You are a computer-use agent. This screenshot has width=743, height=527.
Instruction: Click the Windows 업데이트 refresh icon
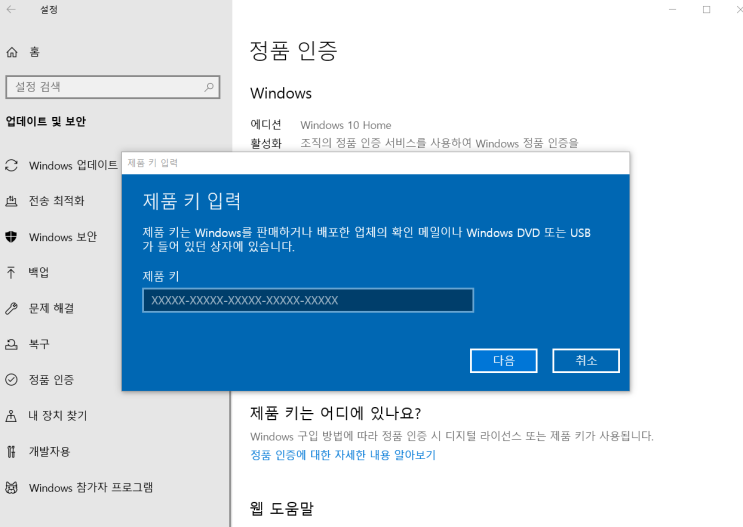(11, 165)
